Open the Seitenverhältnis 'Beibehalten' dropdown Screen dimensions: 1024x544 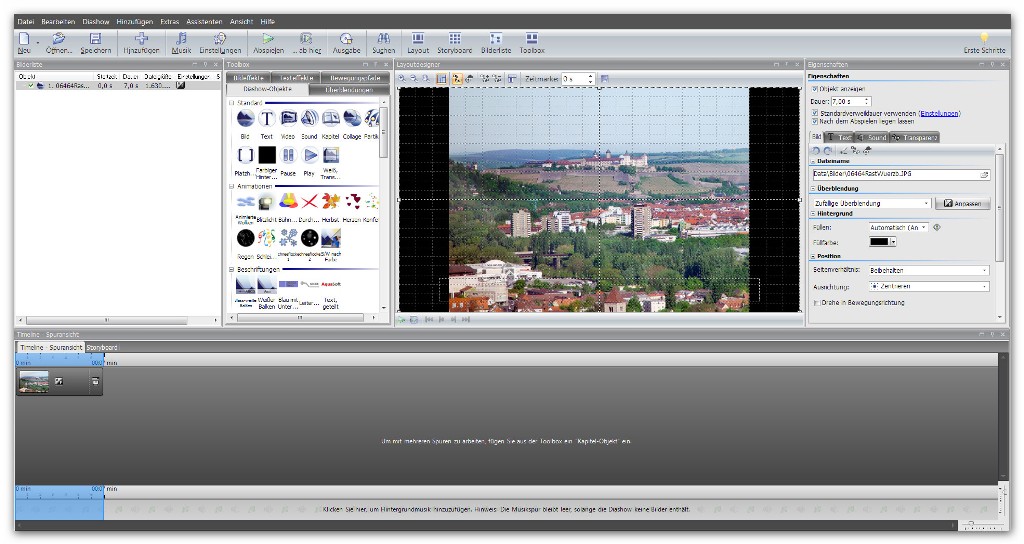pyautogui.click(x=928, y=270)
